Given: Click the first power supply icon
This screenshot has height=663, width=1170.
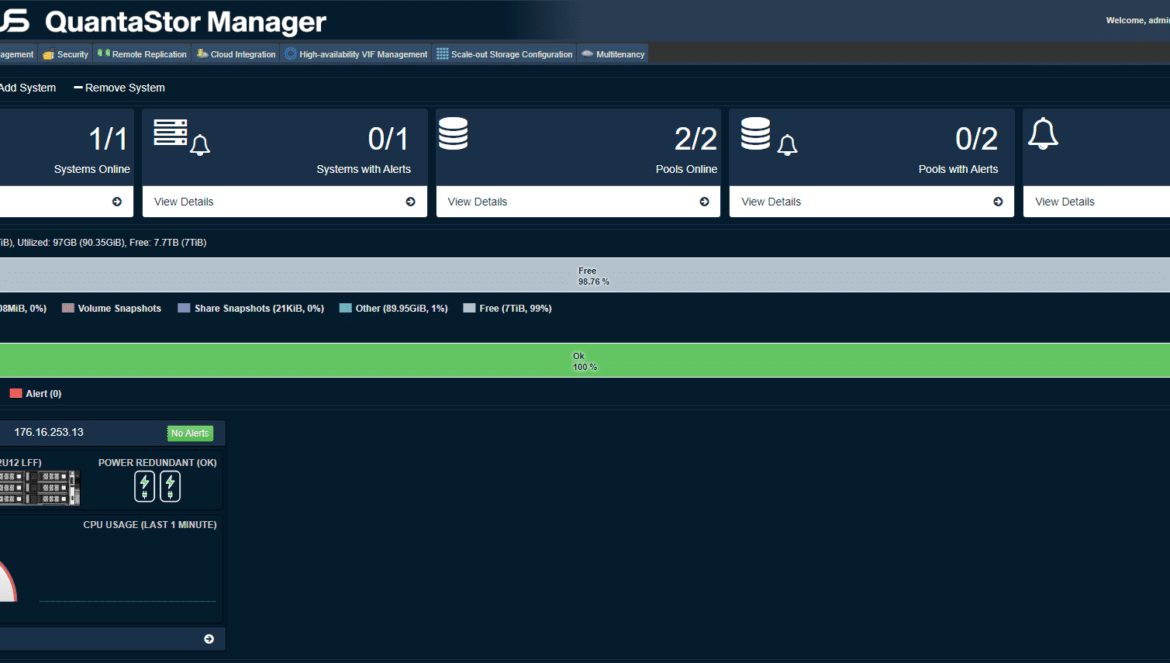Looking at the screenshot, I should pos(145,486).
